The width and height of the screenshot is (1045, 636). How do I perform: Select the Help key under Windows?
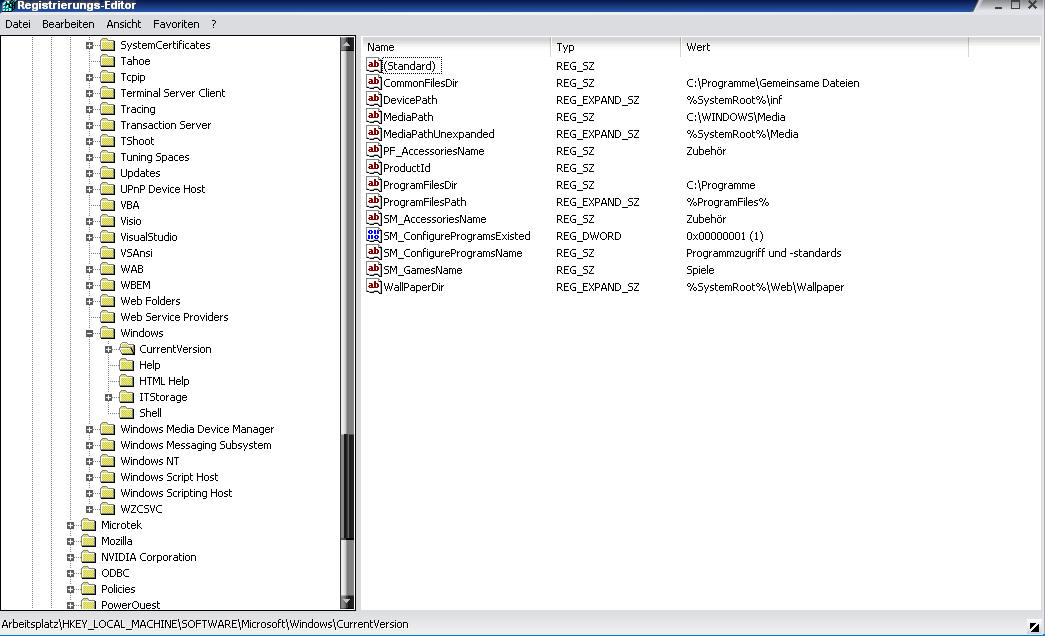point(149,365)
